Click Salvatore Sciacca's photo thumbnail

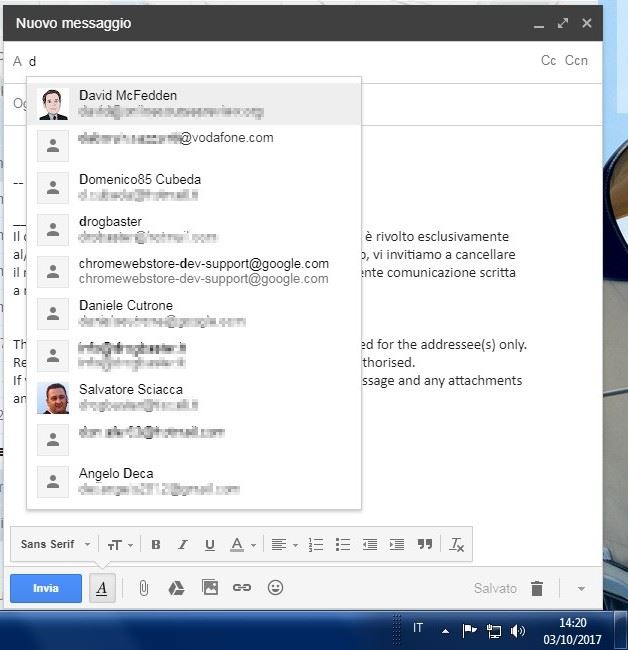click(53, 398)
